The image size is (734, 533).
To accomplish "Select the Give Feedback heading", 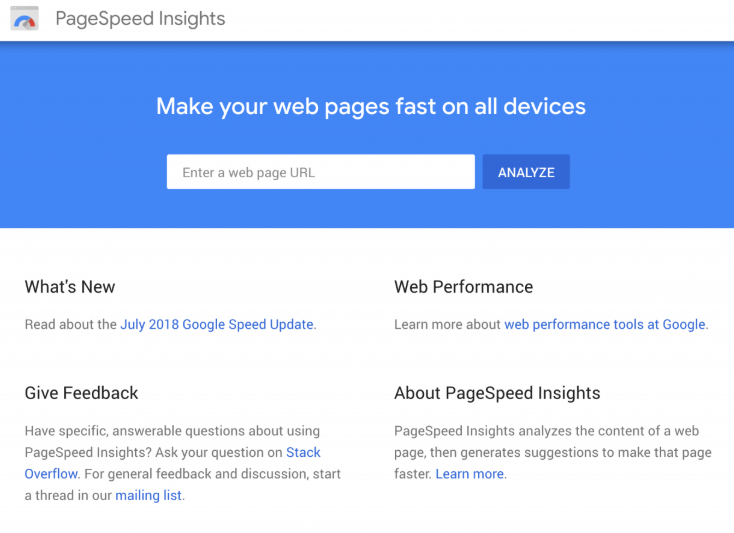I will [81, 393].
